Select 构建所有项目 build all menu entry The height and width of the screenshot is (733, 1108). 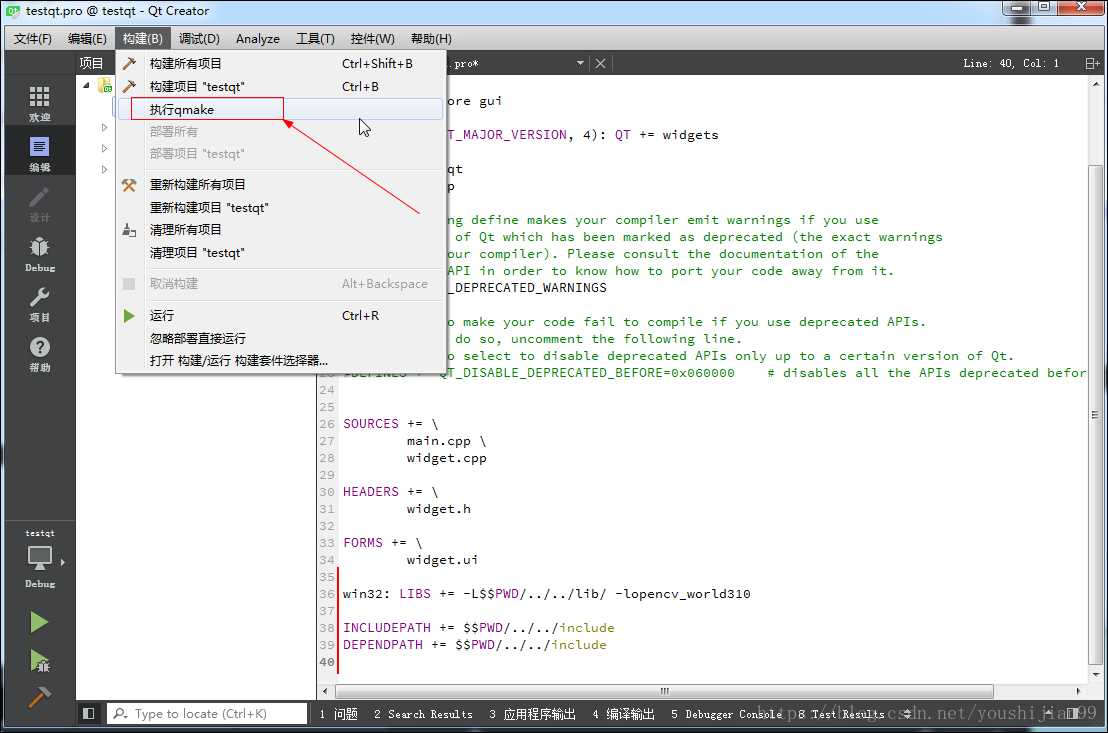click(x=281, y=64)
